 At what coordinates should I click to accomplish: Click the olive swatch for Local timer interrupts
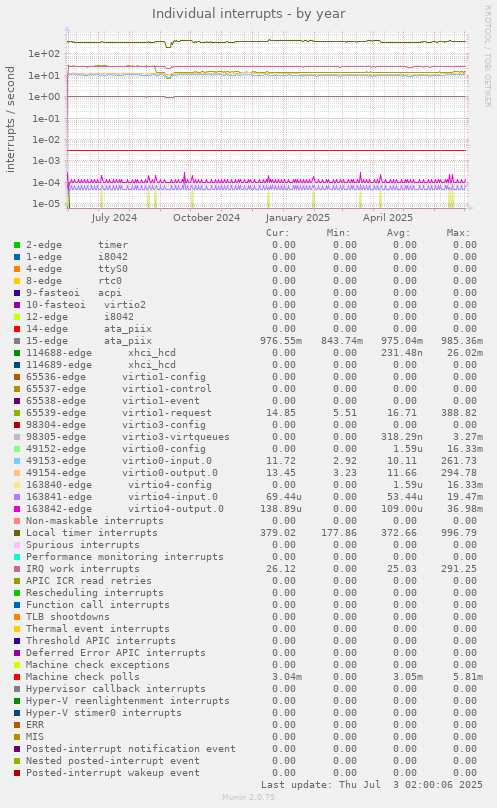[x=17, y=533]
